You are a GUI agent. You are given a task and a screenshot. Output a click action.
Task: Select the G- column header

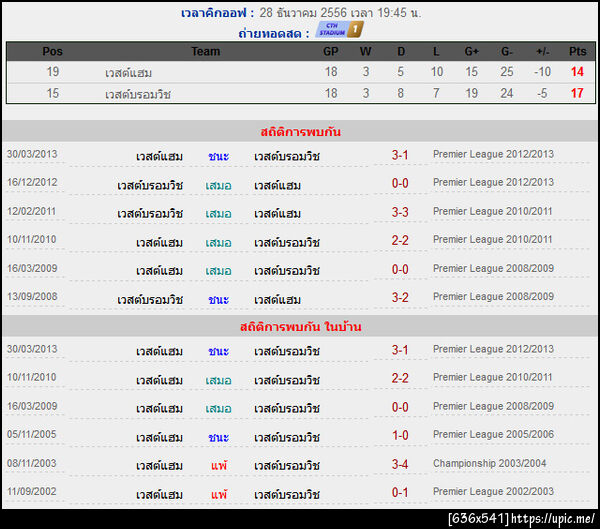(507, 51)
